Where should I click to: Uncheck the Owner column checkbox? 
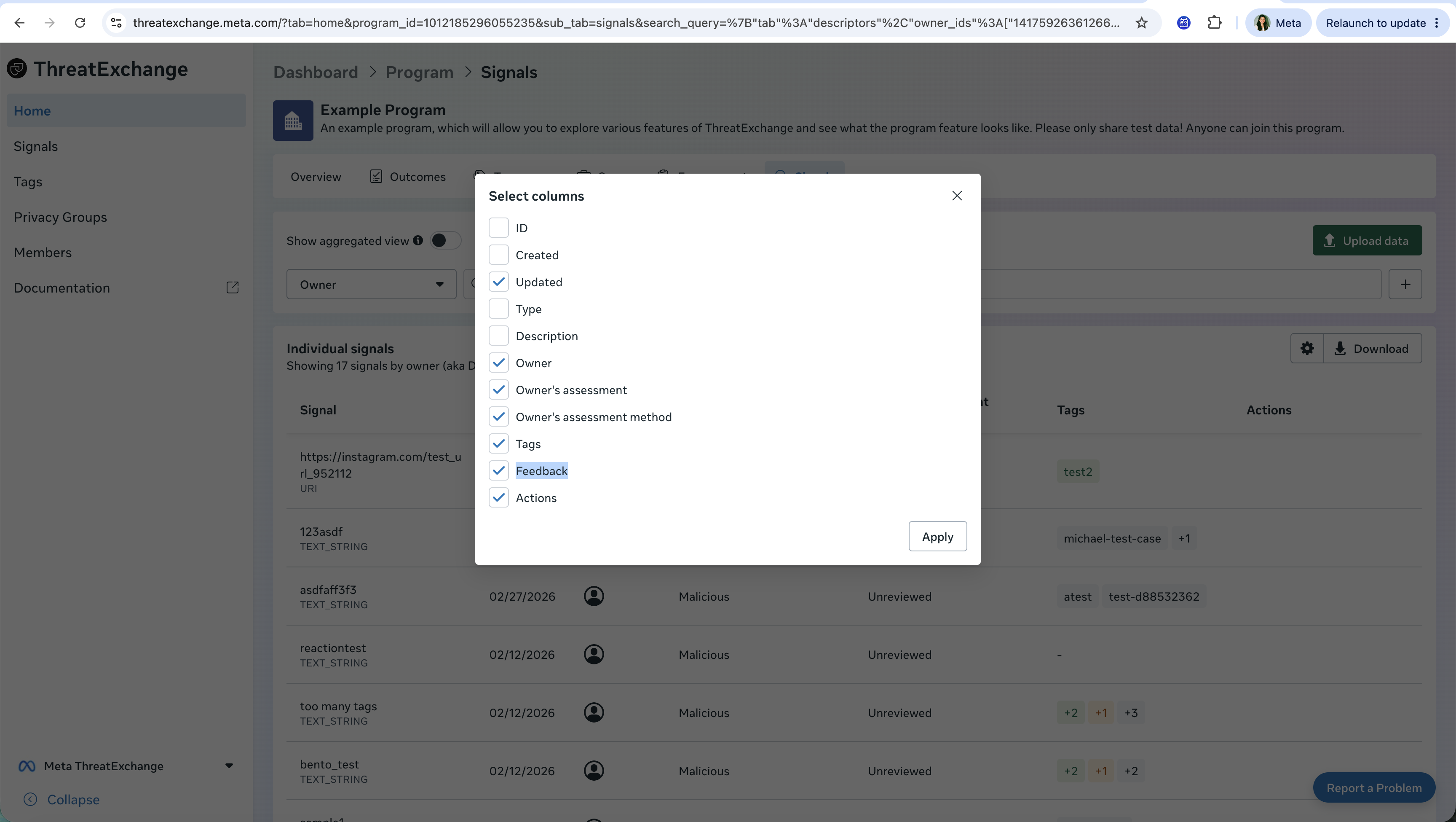[x=498, y=363]
